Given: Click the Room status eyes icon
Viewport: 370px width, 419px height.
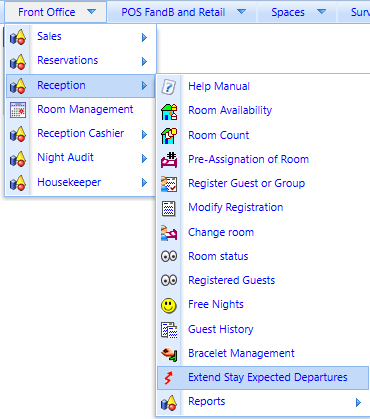Looking at the screenshot, I should click(x=169, y=257).
